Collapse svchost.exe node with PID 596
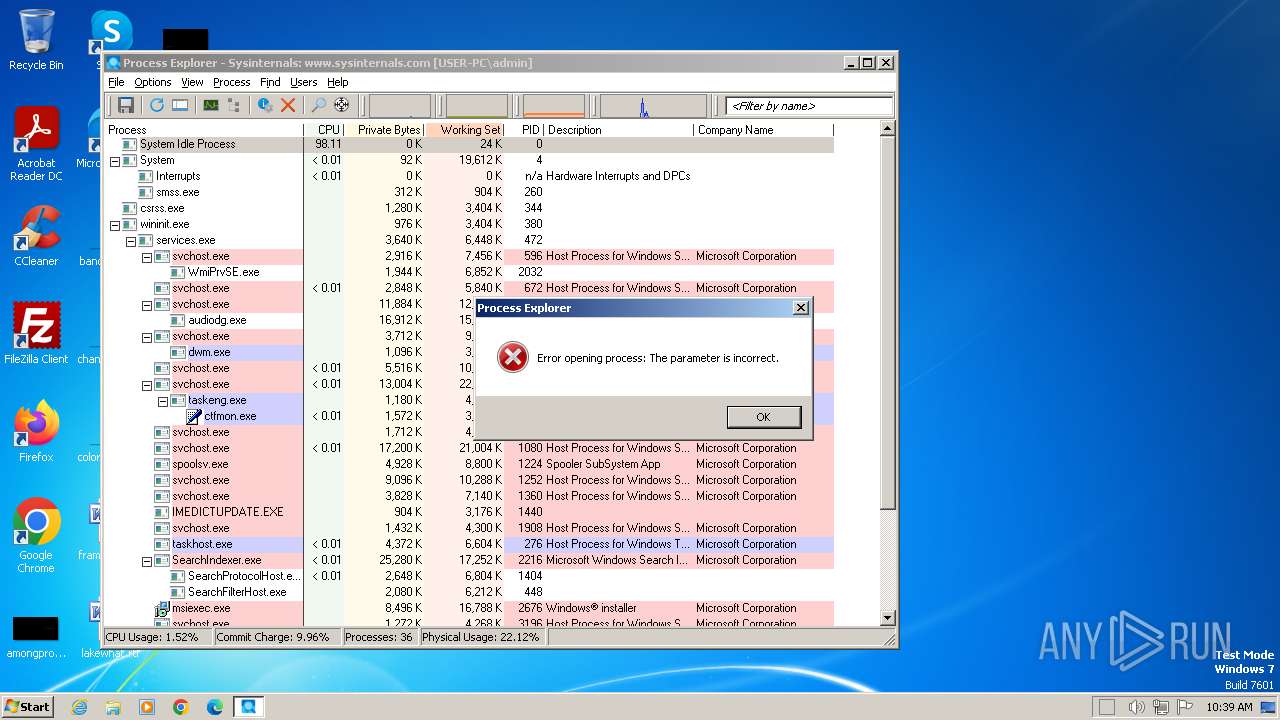 146,256
